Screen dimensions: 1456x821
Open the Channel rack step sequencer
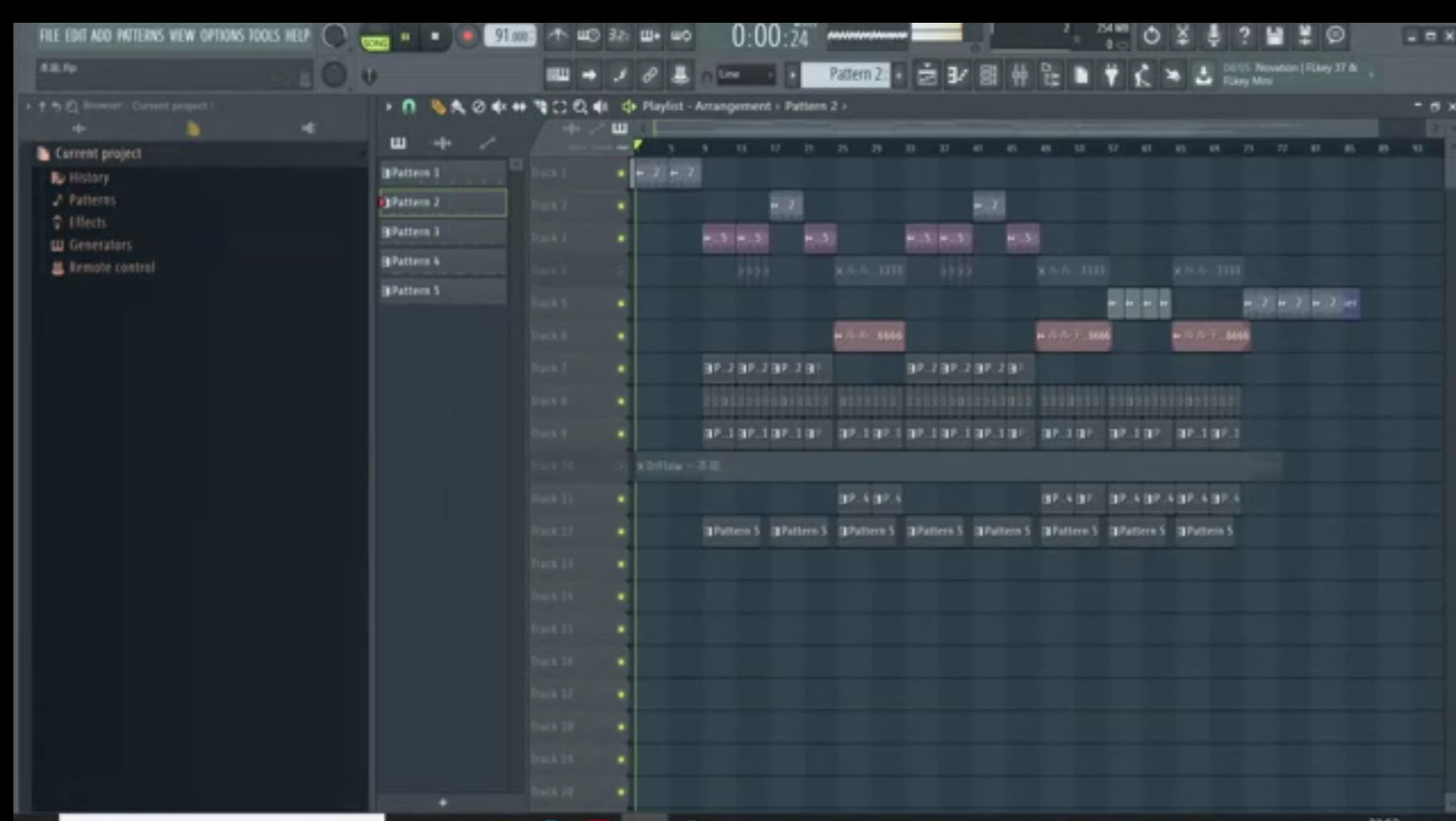coord(989,75)
